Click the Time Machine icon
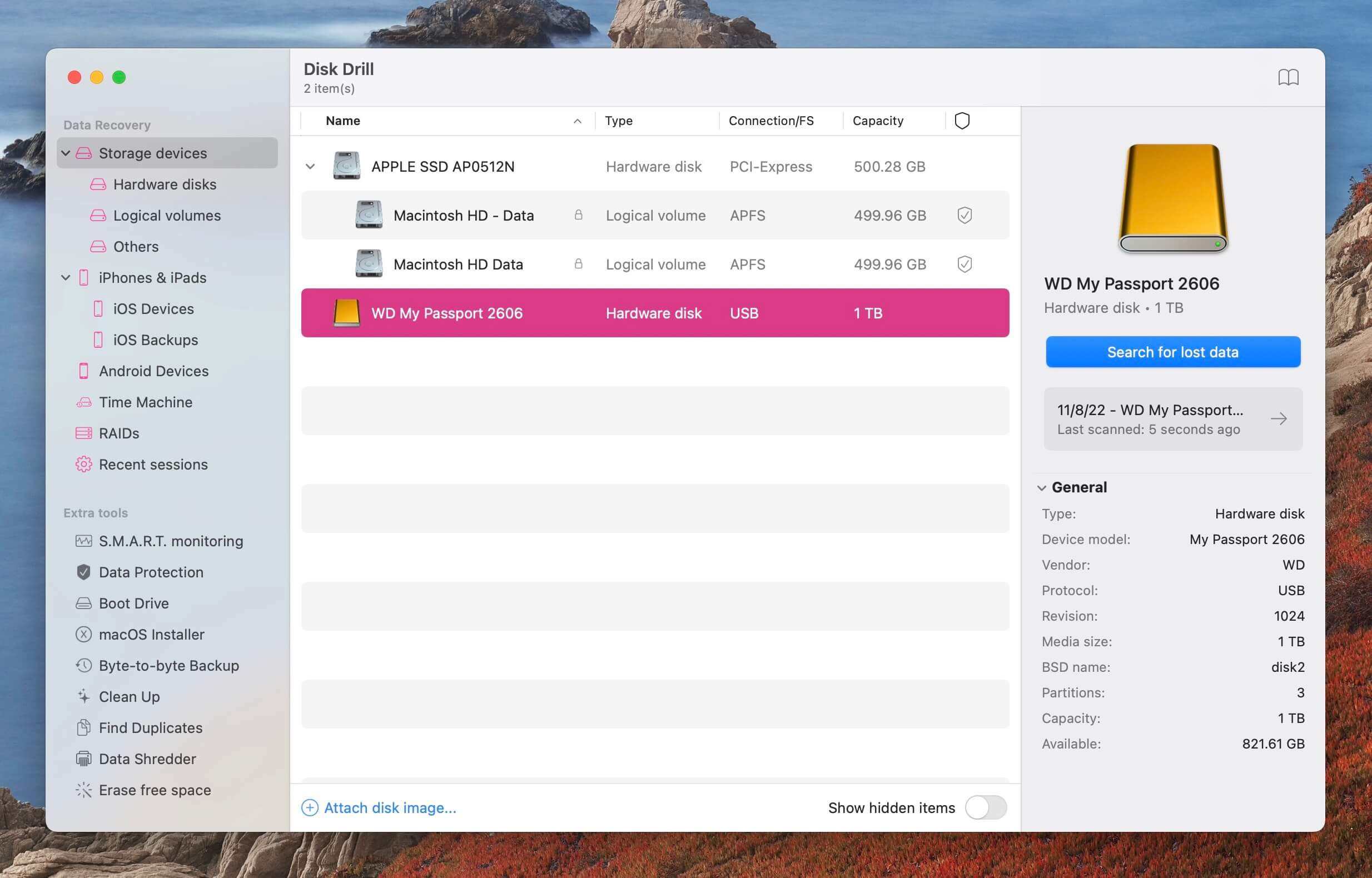Screen dimensions: 1372x878 click(84, 402)
